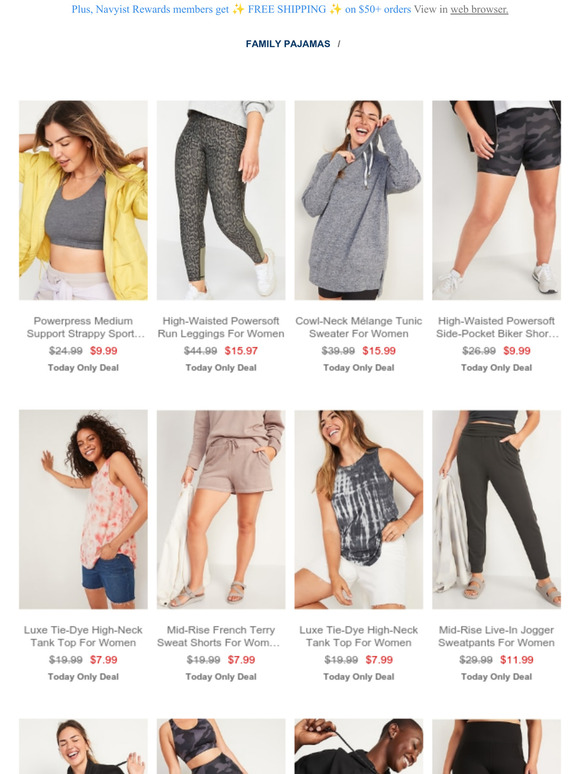
Task: Select the FAMILY PAJAMAS menu item
Action: click(x=288, y=44)
